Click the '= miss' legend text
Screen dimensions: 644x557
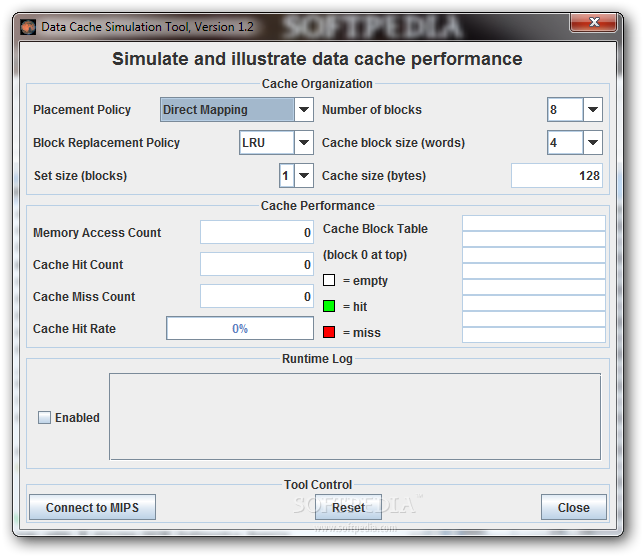361,332
